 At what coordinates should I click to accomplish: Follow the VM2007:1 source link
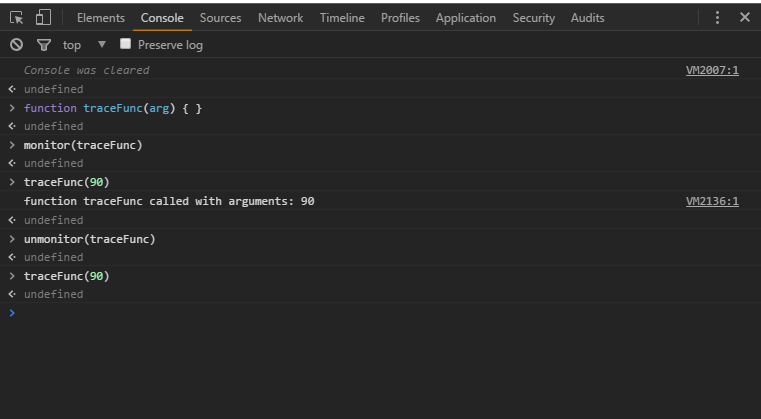tap(712, 70)
